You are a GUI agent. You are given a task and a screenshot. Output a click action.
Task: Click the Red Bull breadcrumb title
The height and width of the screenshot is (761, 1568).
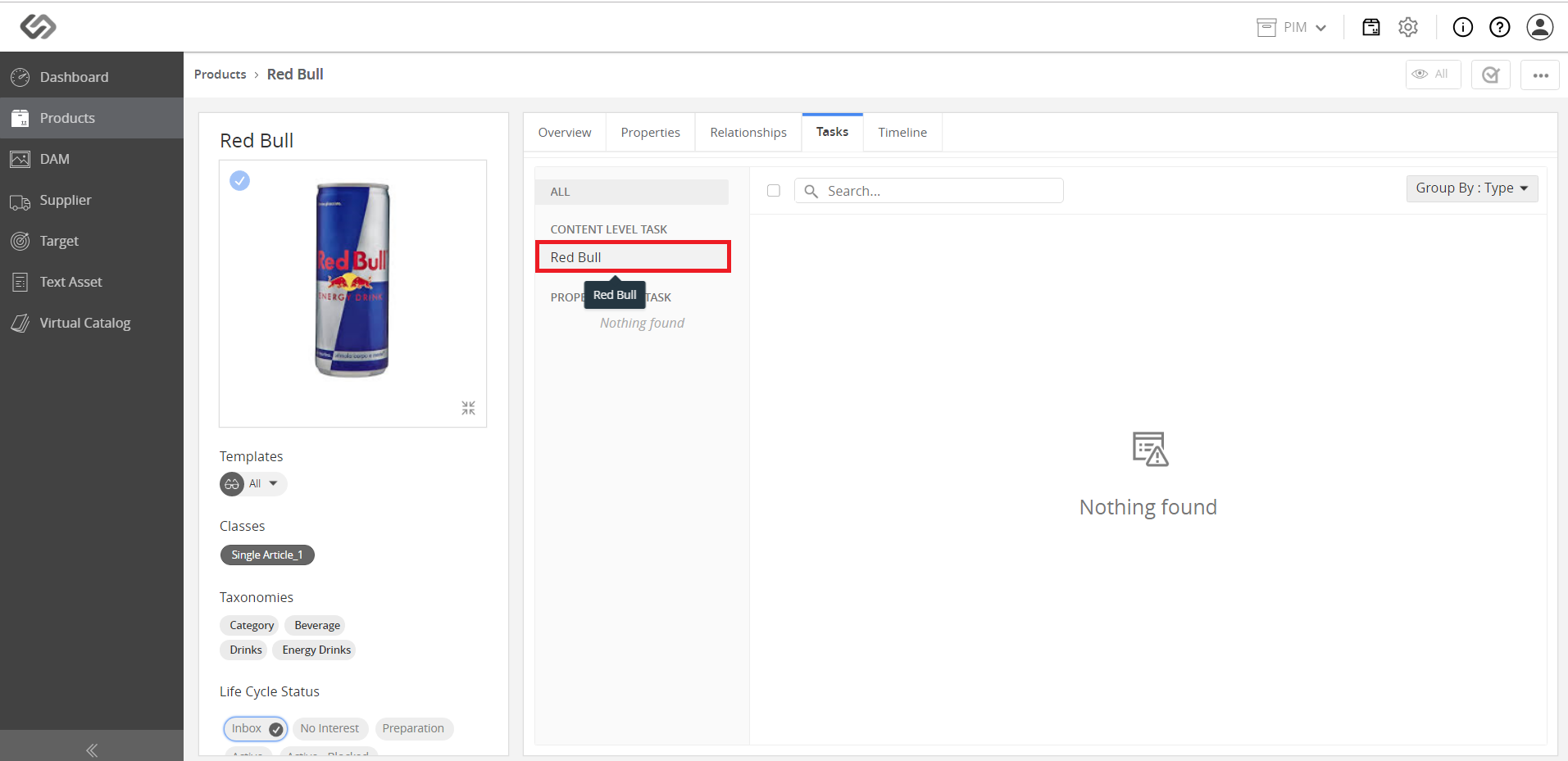[295, 75]
